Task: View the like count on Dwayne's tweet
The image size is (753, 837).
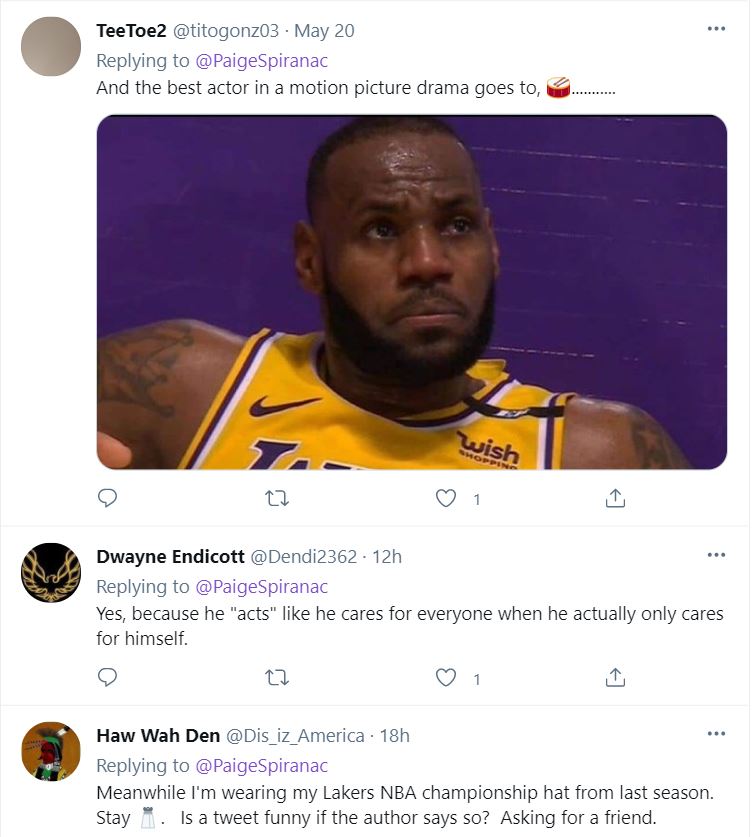Action: coord(474,678)
